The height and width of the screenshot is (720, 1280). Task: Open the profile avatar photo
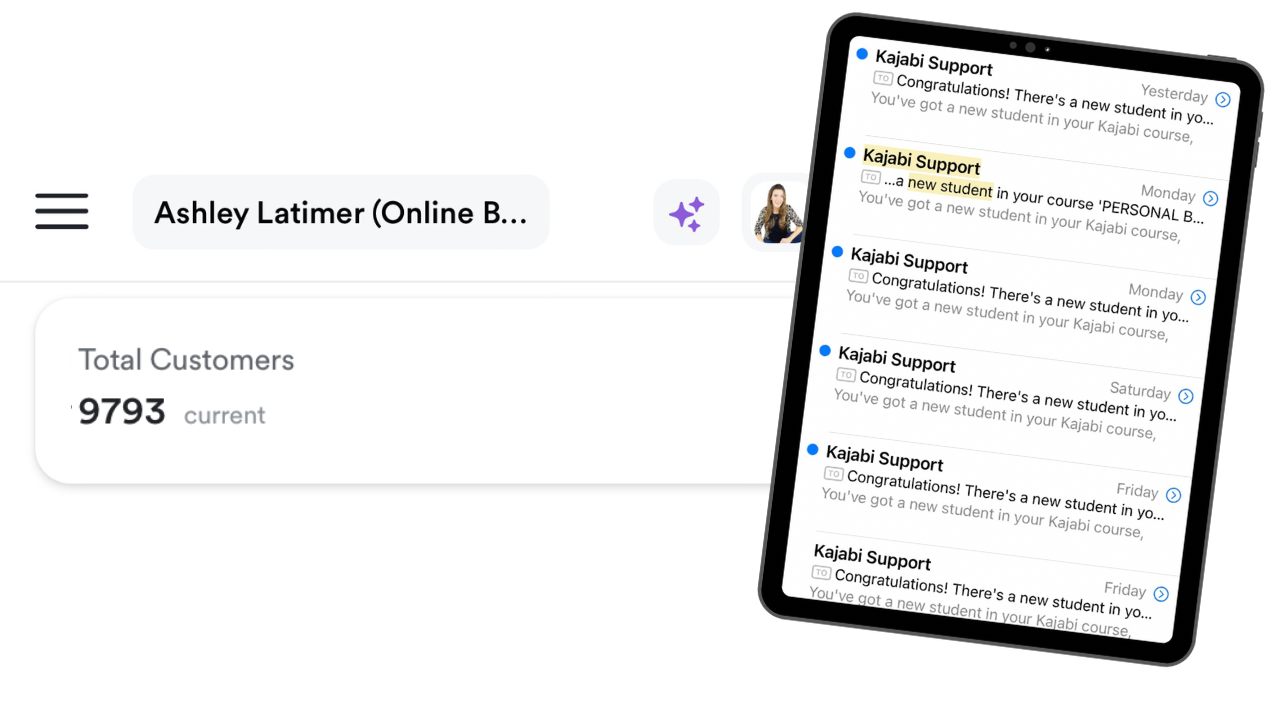pyautogui.click(x=778, y=212)
